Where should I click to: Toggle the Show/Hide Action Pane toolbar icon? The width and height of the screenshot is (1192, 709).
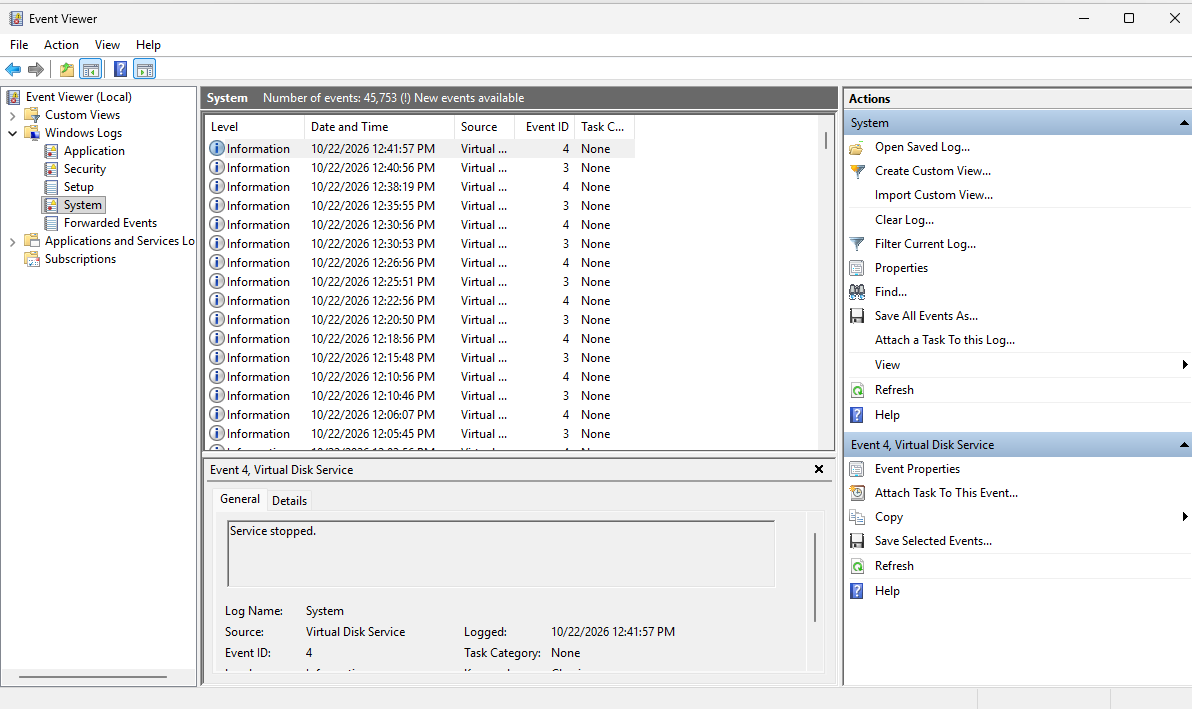click(x=144, y=69)
